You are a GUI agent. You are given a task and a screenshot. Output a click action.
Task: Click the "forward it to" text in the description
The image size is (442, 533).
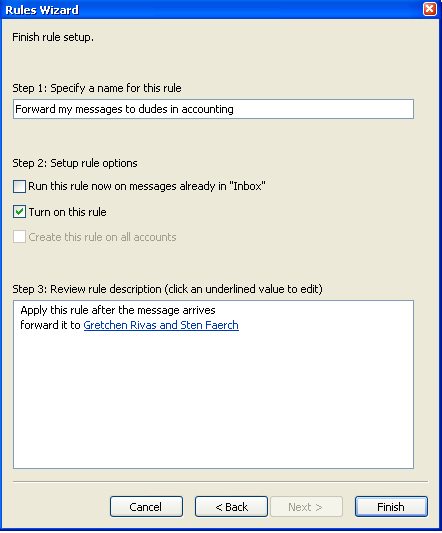(50, 325)
